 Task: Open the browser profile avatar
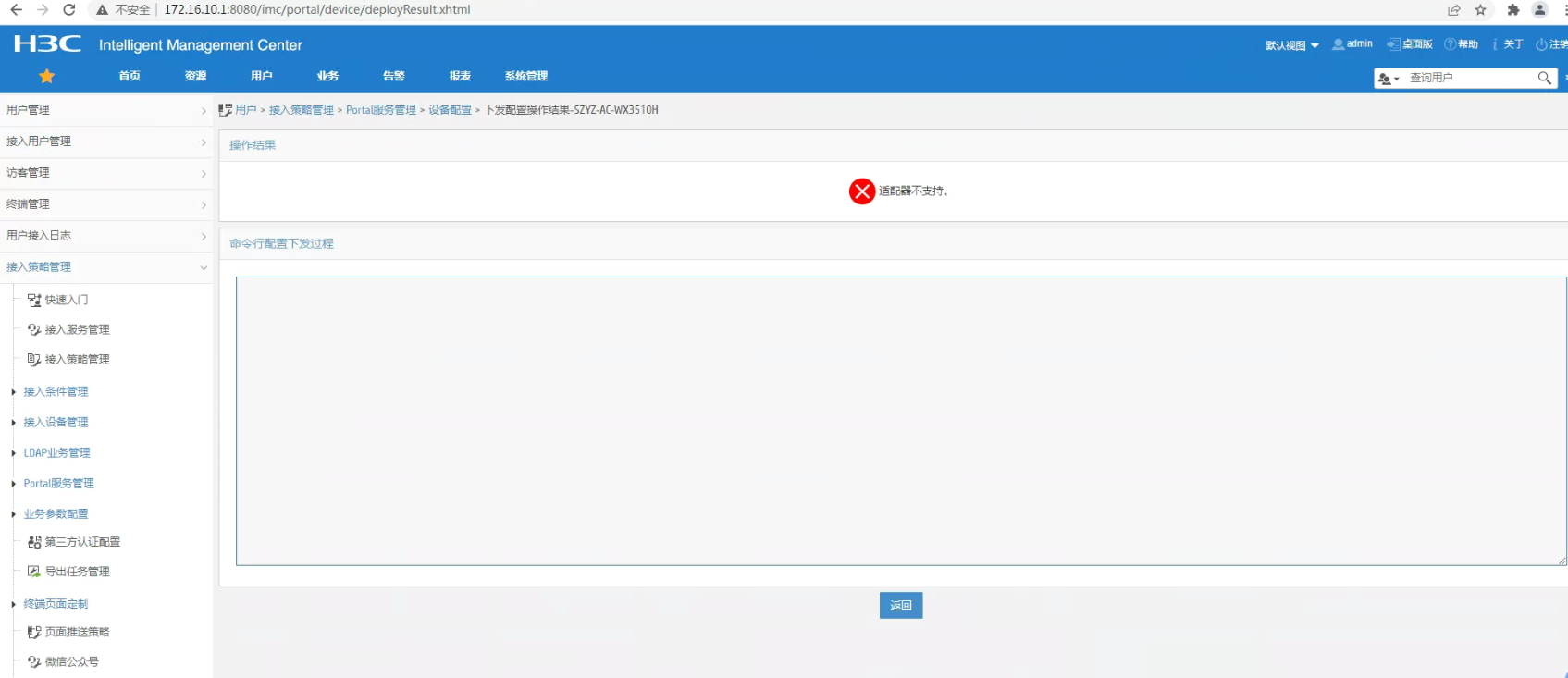point(1540,10)
